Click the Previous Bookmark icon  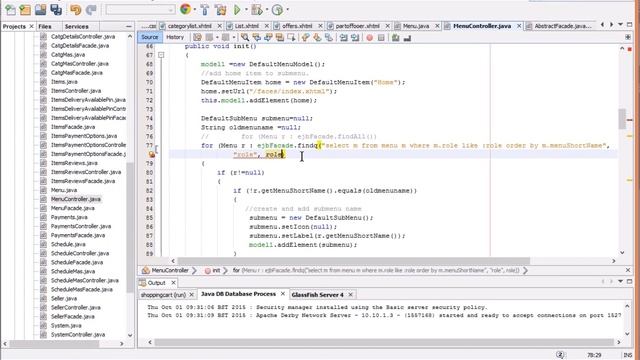pos(306,38)
